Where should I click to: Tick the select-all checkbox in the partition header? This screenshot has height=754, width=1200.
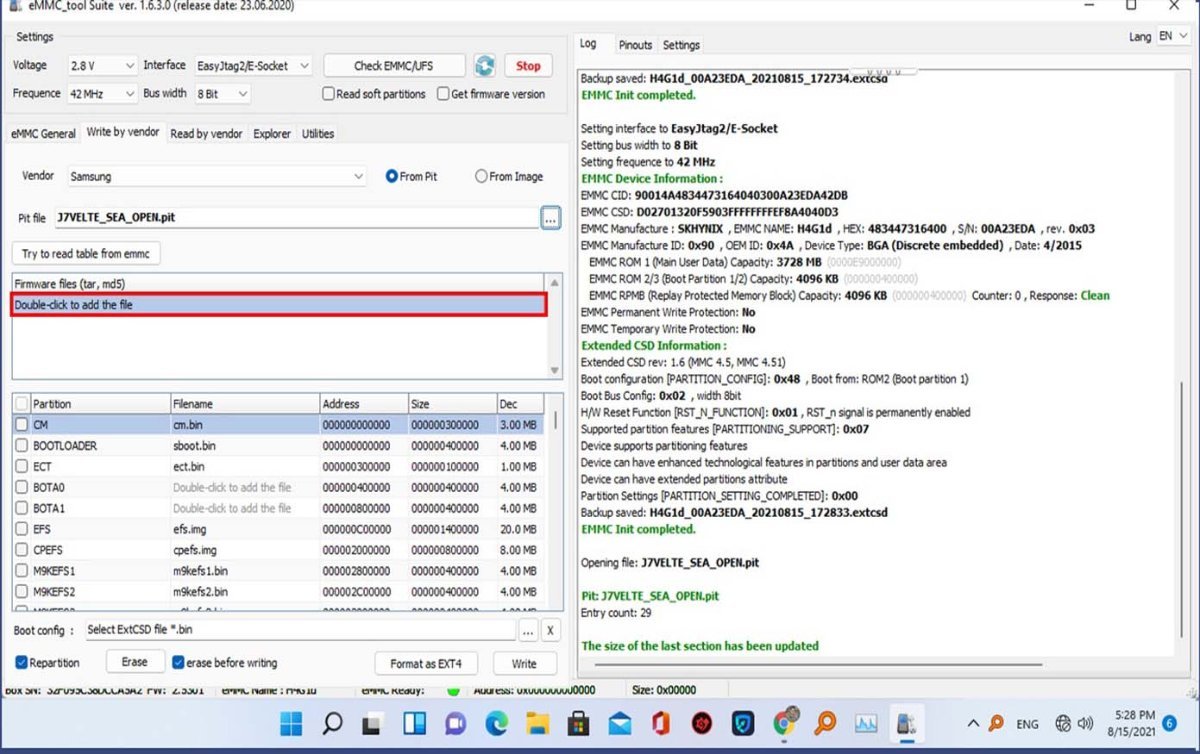[21, 404]
